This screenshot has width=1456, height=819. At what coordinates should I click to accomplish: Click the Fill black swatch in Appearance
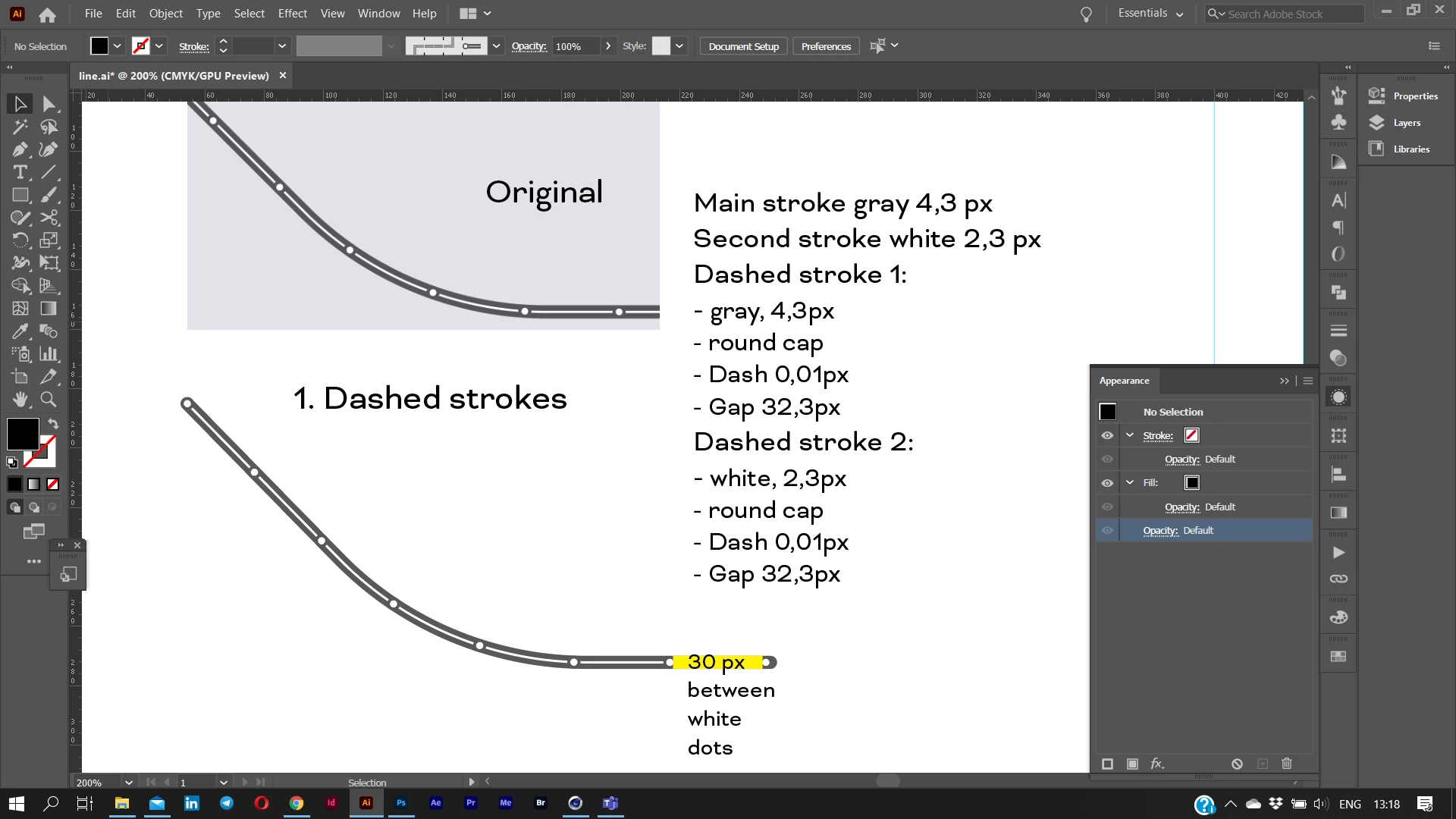1192,483
